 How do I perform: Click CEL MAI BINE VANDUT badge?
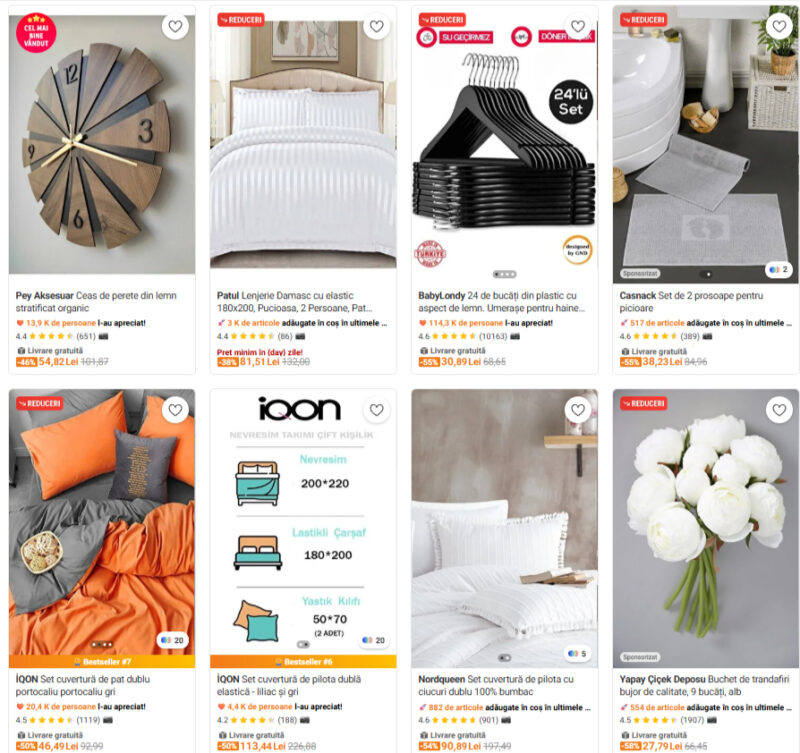pos(36,33)
